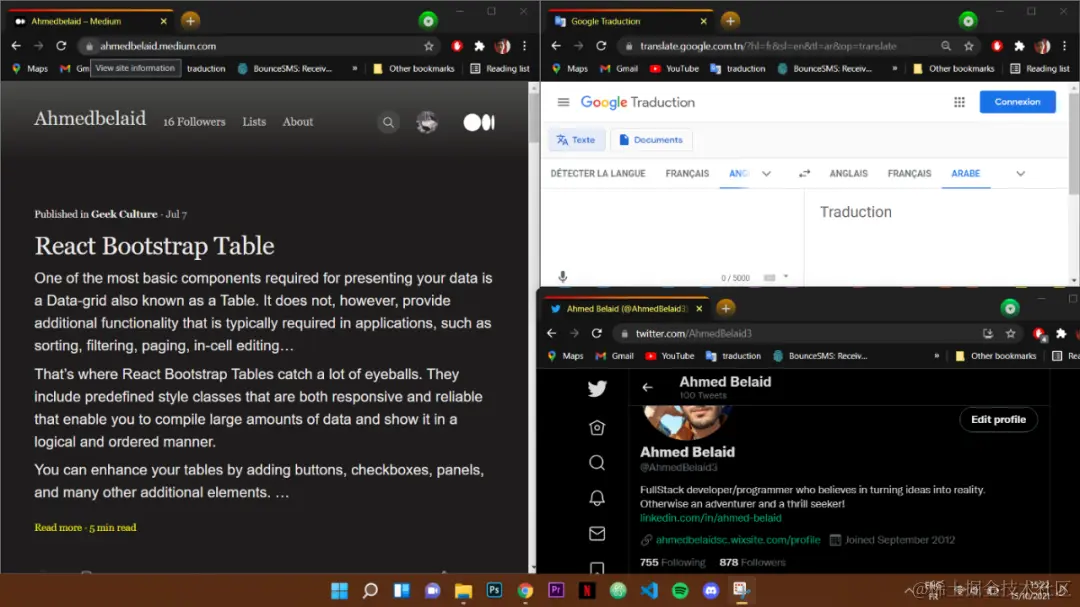Launch File Explorer from taskbar

click(x=464, y=590)
